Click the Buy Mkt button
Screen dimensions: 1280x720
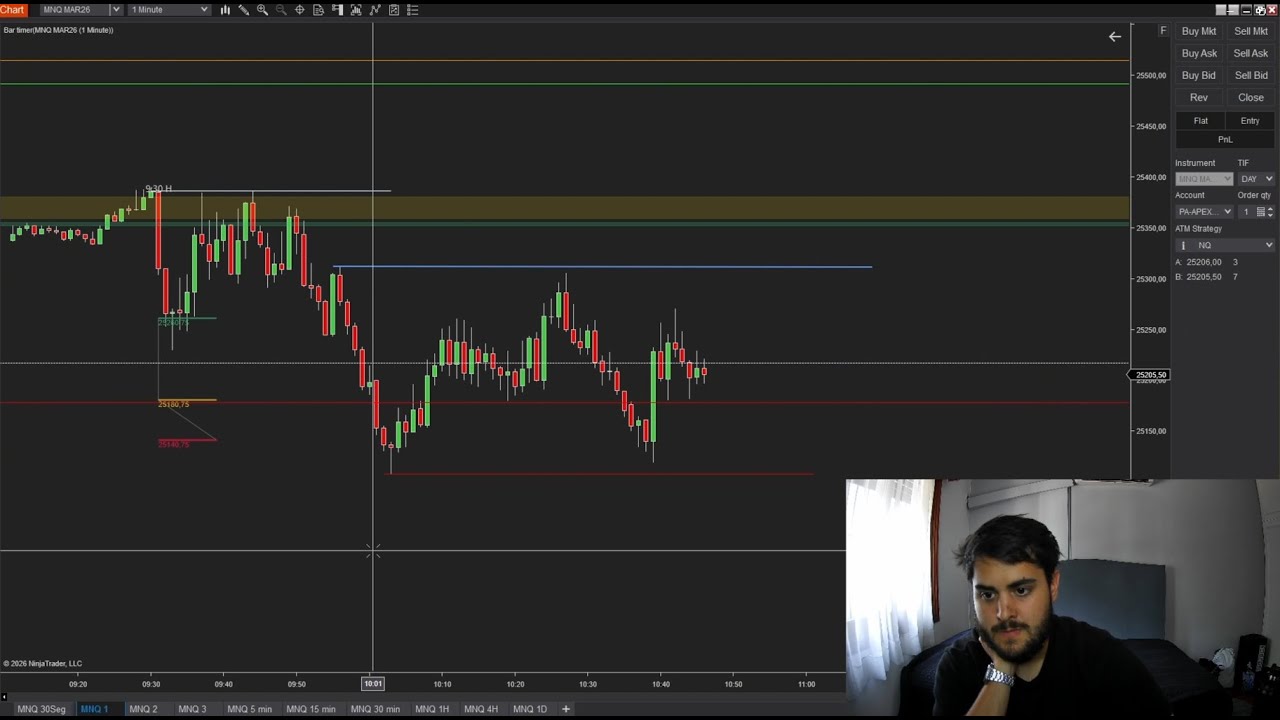1199,31
